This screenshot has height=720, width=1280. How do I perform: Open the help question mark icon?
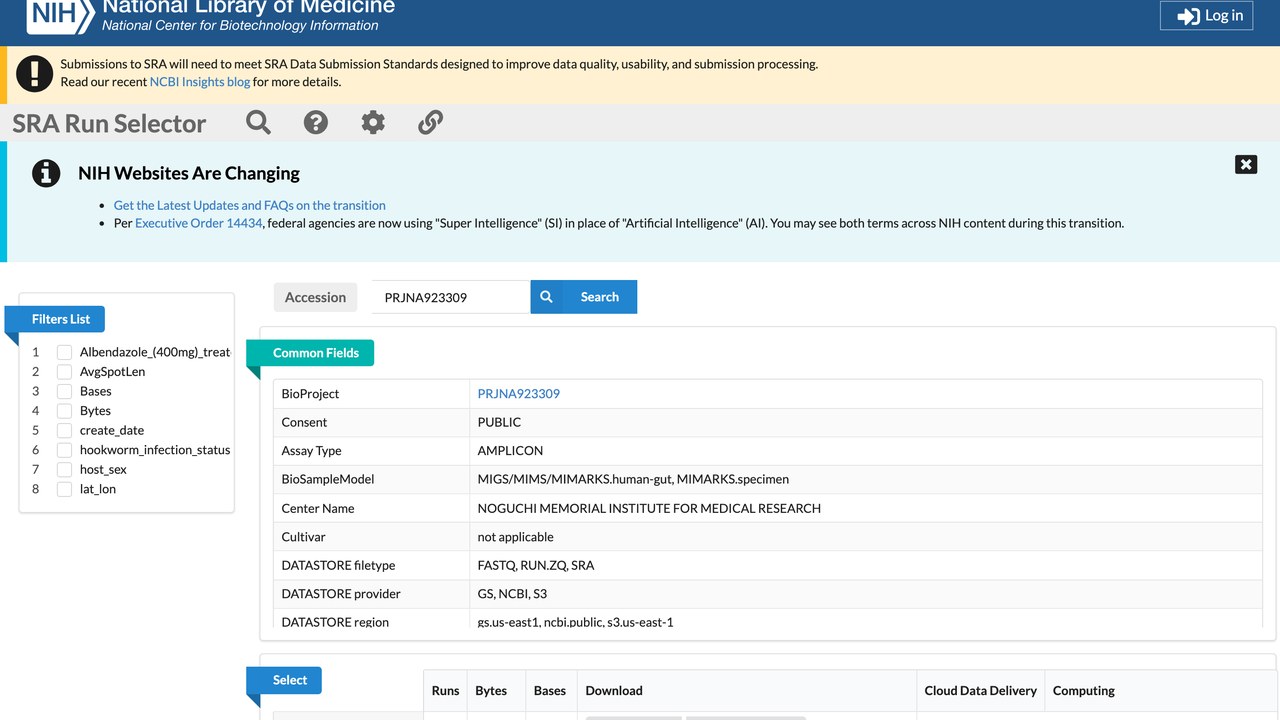[316, 122]
